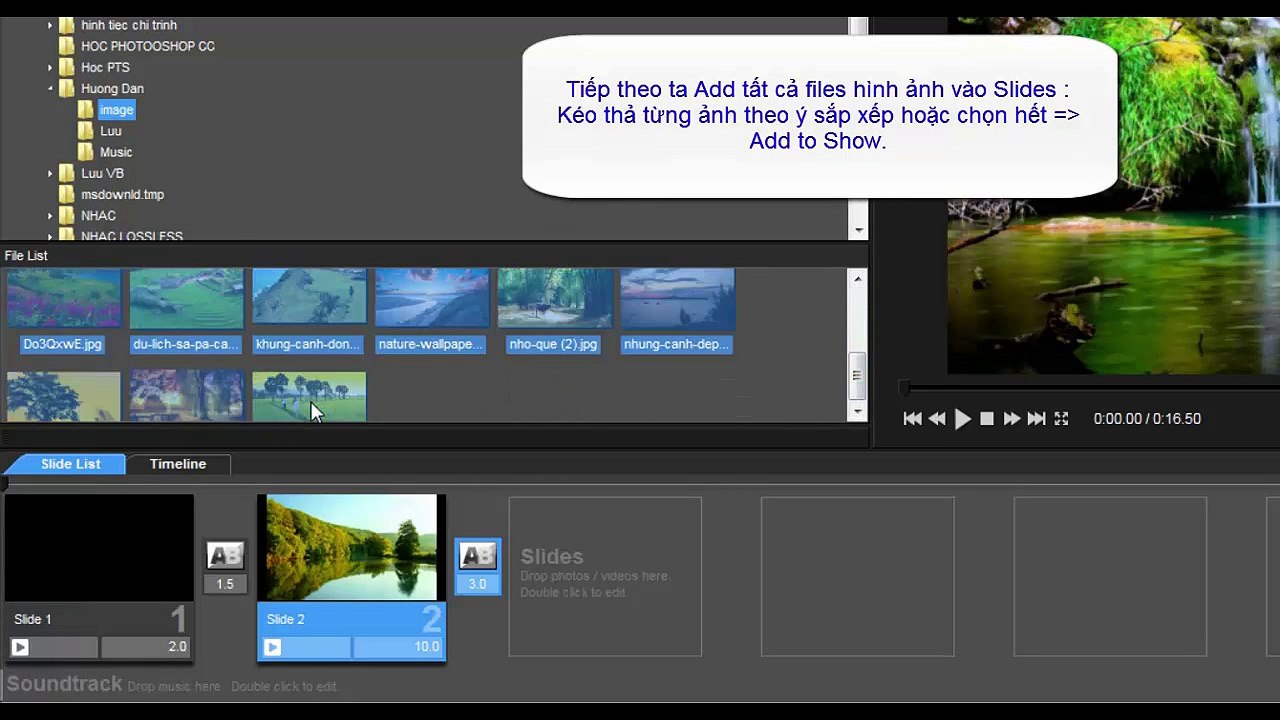Screen dimensions: 1280x720
Task: Click the File List panel header
Action: (434, 256)
